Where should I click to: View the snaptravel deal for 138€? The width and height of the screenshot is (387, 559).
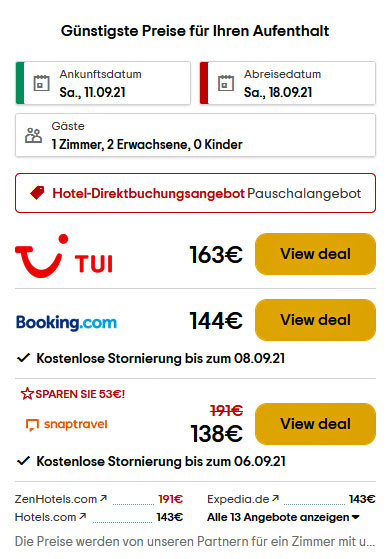pyautogui.click(x=315, y=424)
